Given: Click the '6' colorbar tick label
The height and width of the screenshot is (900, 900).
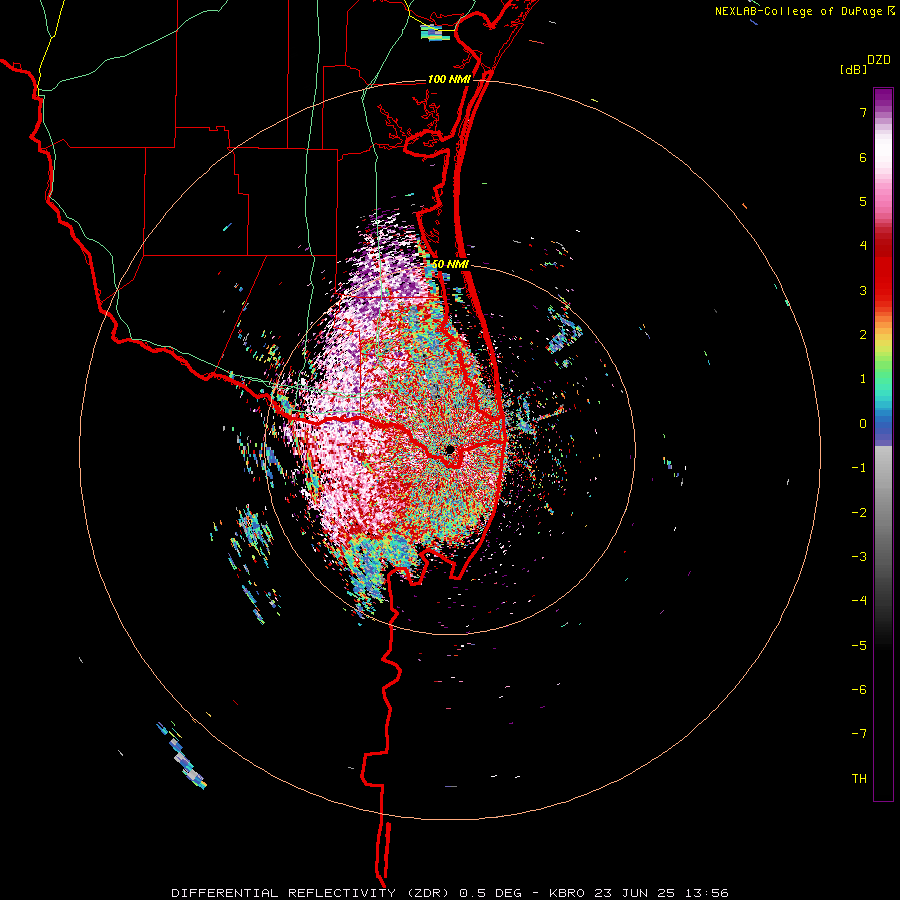Looking at the screenshot, I should coord(863,157).
